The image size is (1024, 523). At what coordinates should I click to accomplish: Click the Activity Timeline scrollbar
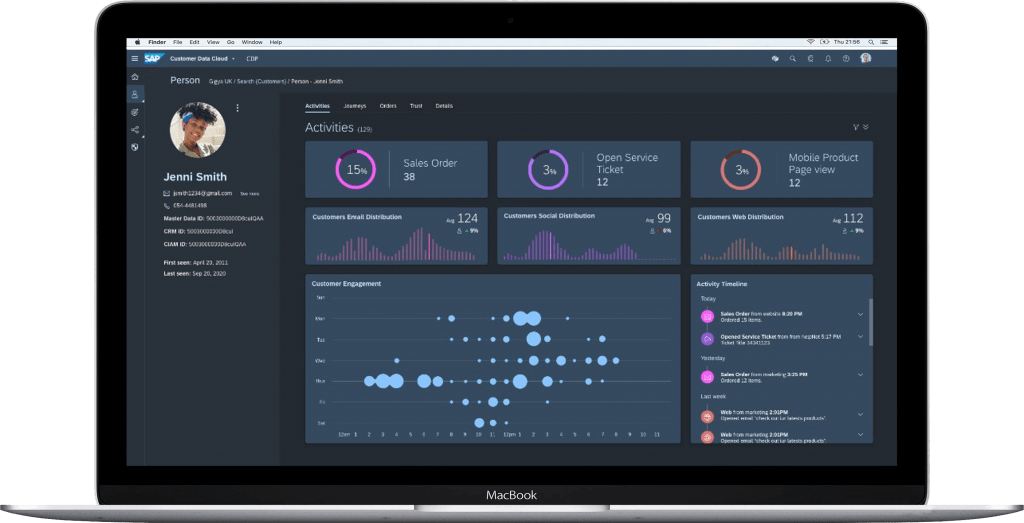(x=871, y=320)
